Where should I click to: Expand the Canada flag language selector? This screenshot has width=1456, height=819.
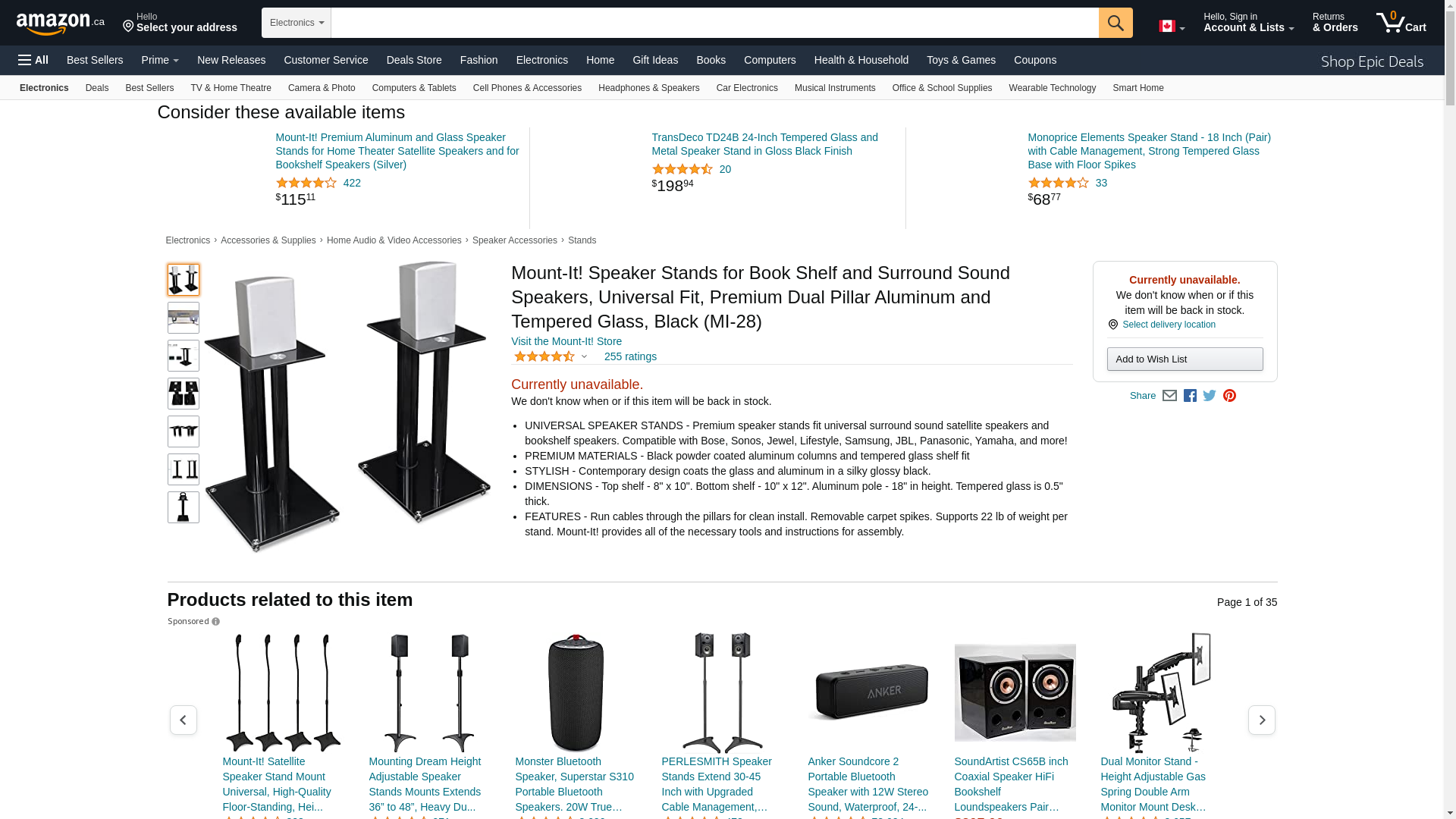(1172, 27)
